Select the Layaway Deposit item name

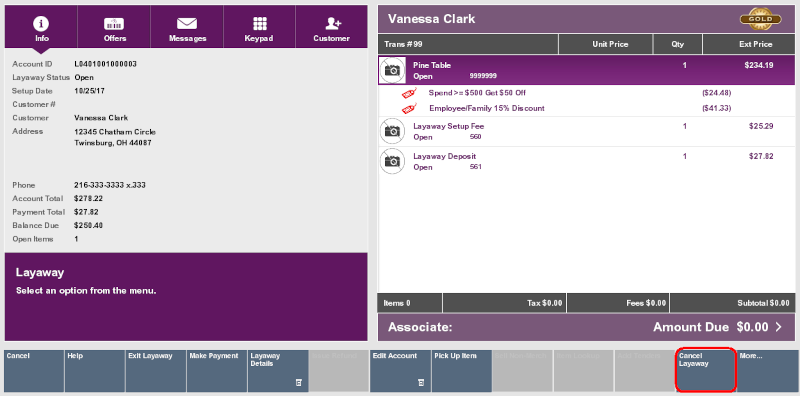(x=444, y=156)
